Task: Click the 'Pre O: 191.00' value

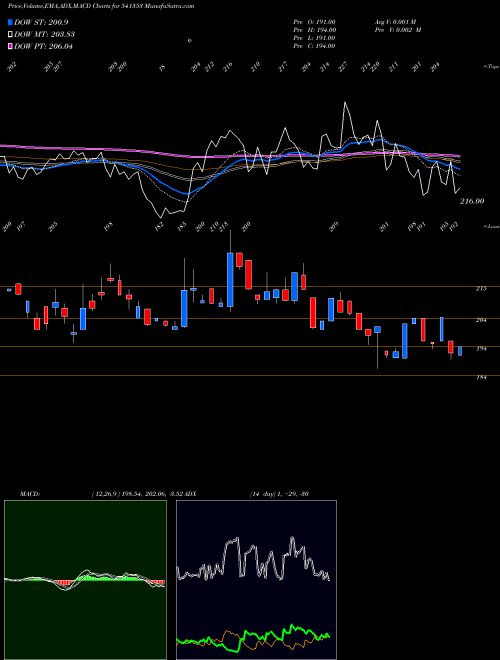Action: (314, 22)
